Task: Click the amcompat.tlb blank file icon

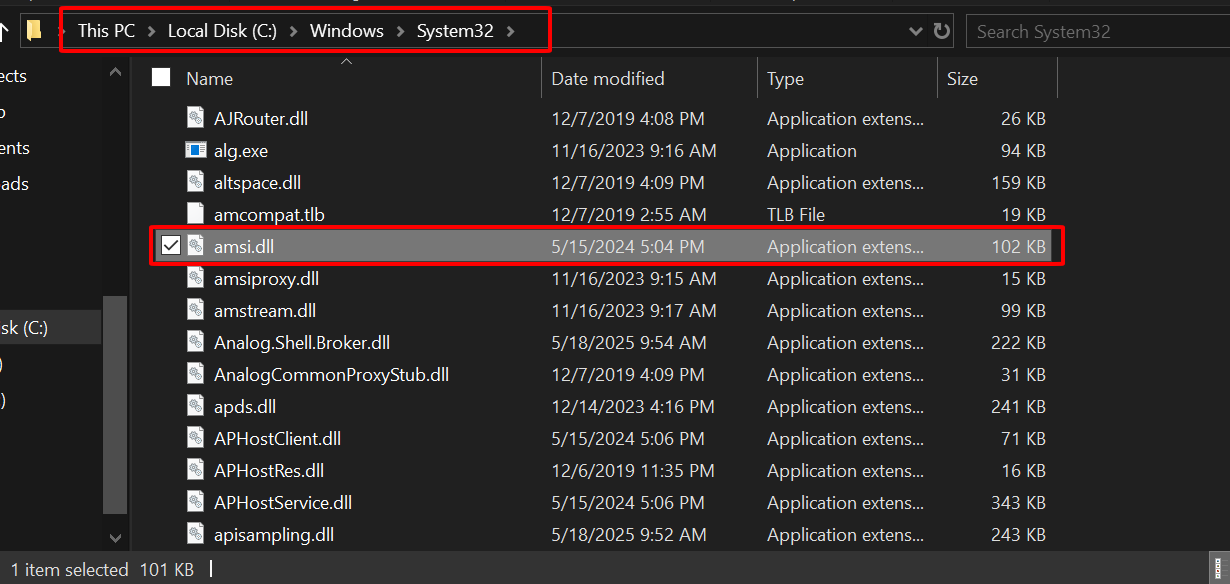Action: coord(196,215)
